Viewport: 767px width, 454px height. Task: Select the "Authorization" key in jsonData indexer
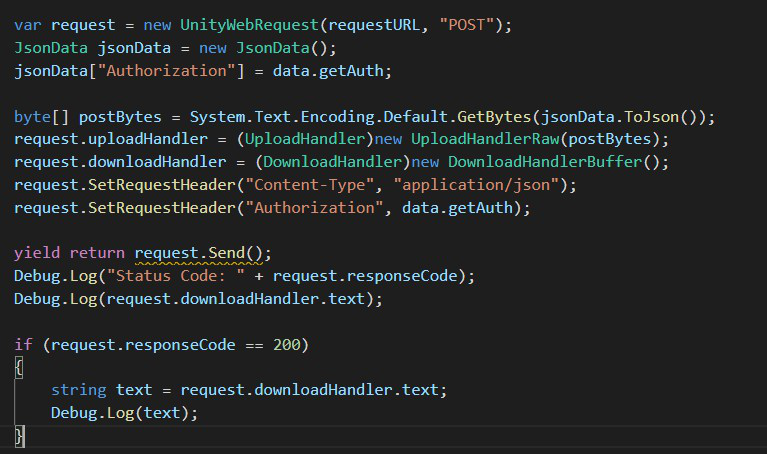point(167,71)
